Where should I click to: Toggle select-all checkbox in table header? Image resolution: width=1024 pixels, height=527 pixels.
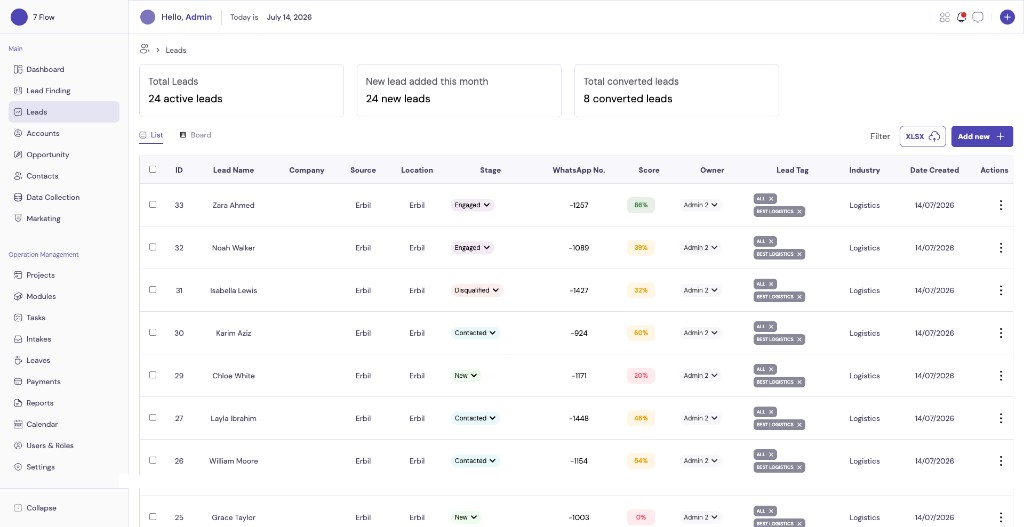point(153,169)
